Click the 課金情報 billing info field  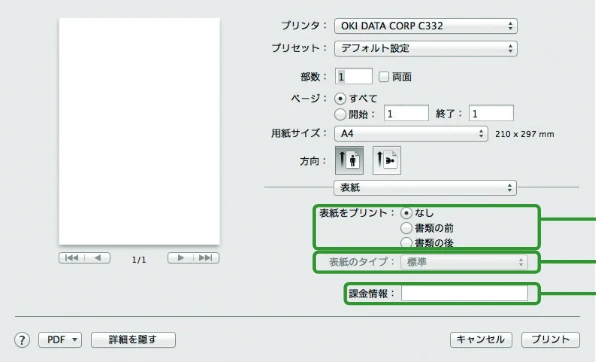pyautogui.click(x=464, y=293)
